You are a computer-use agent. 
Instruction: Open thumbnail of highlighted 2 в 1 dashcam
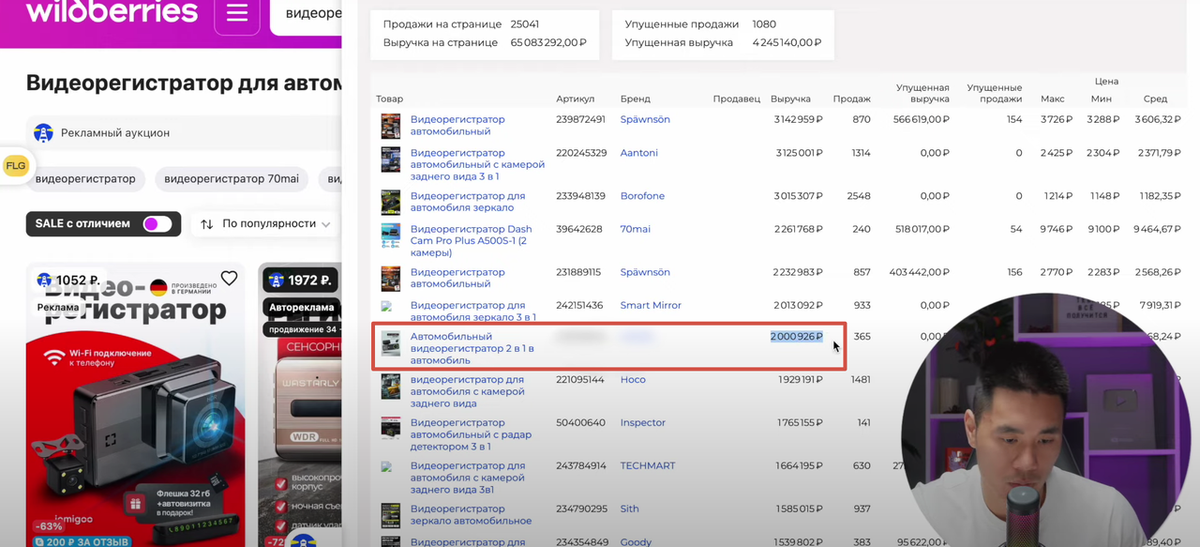(390, 343)
